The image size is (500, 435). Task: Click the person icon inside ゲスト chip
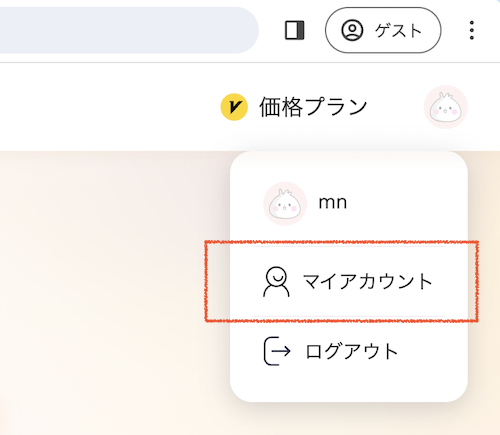352,30
